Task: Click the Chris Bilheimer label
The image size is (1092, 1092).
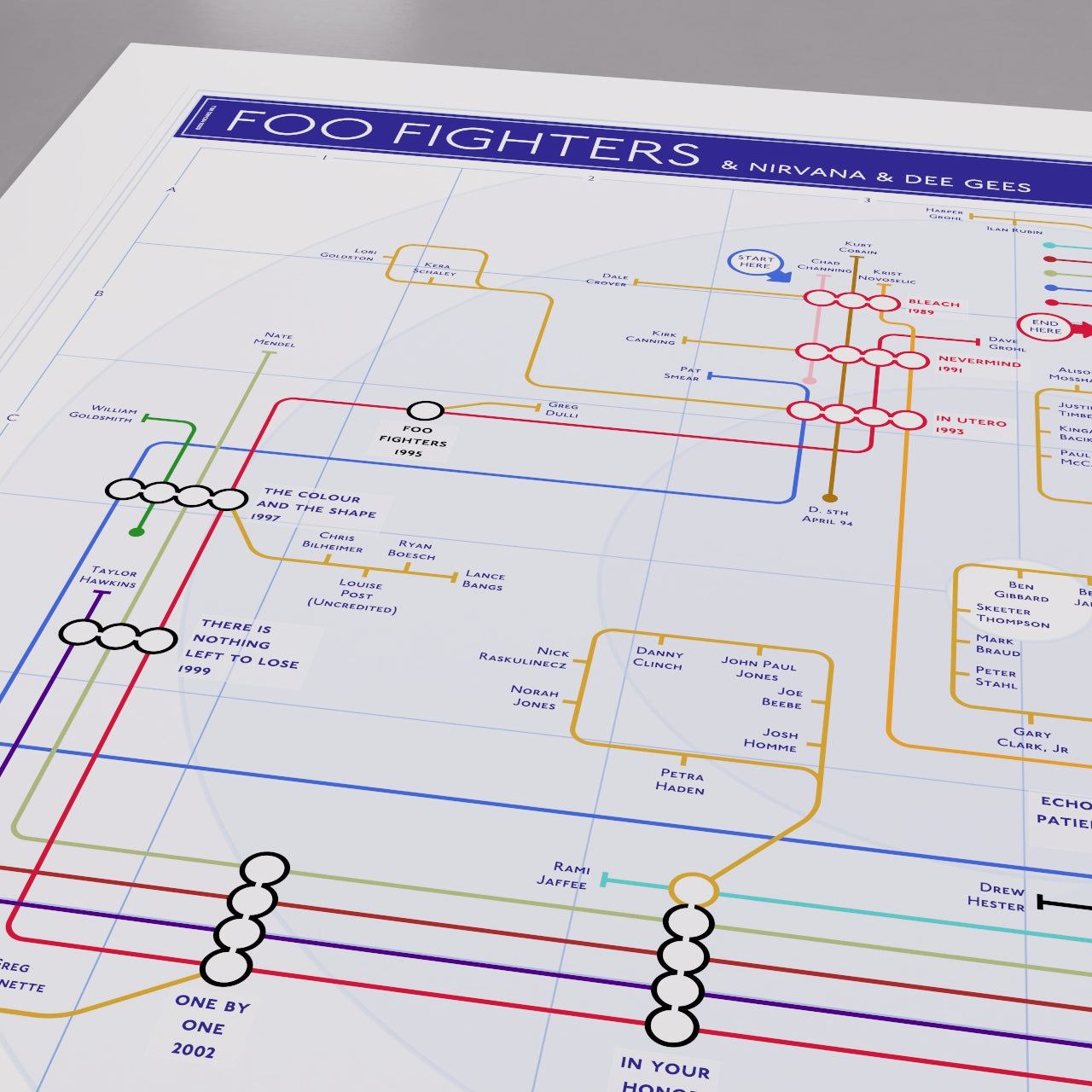Action: click(x=334, y=543)
